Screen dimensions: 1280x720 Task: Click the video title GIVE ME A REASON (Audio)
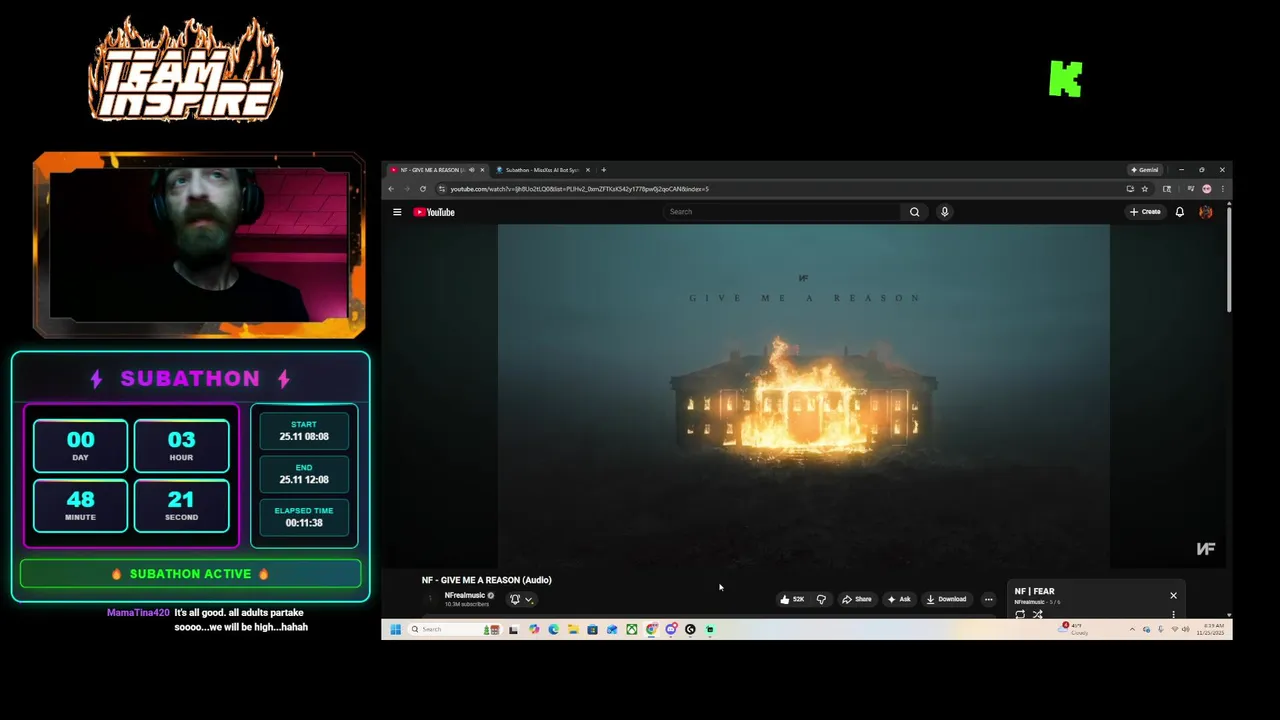pyautogui.click(x=486, y=580)
